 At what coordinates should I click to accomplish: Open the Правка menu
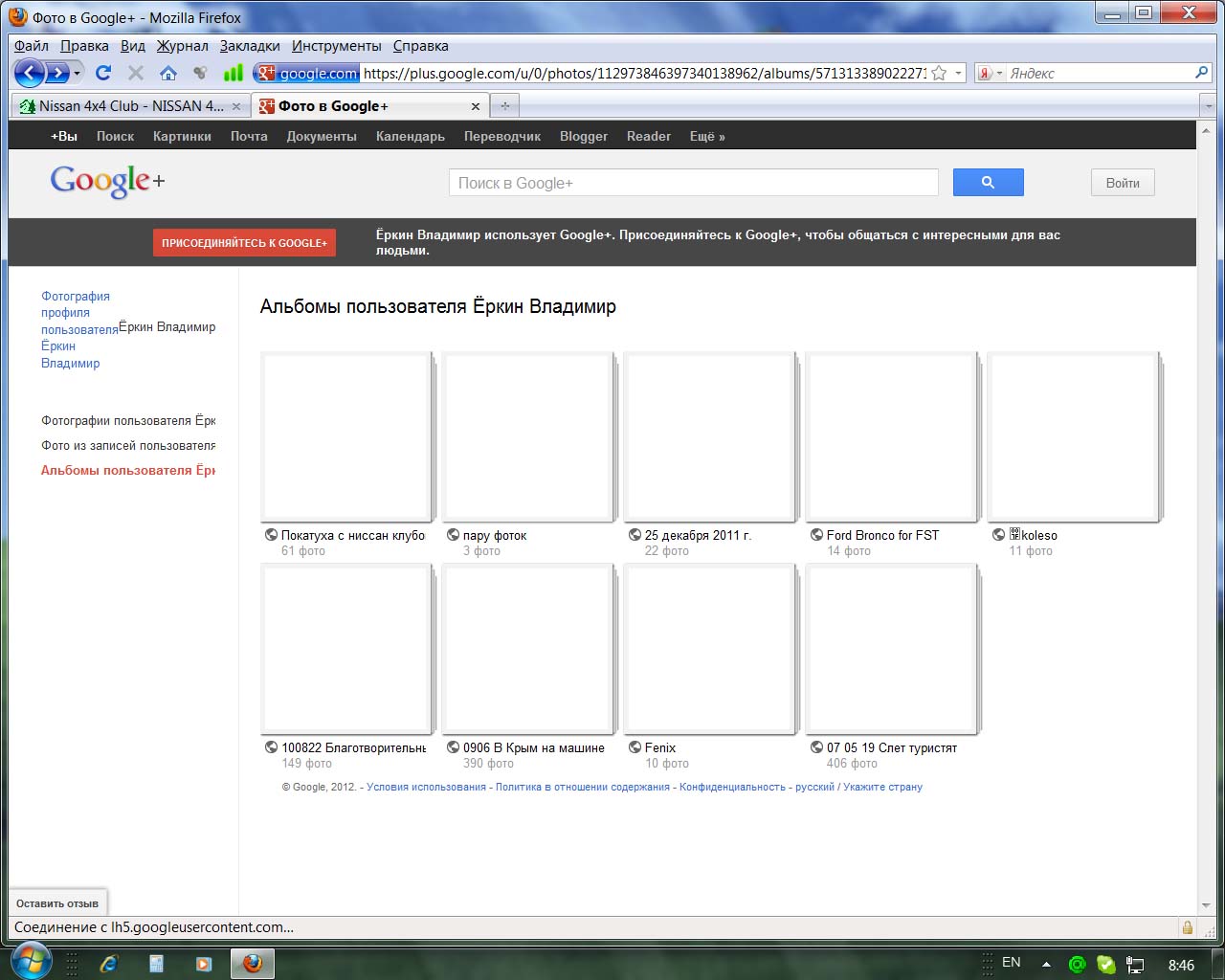pos(84,46)
